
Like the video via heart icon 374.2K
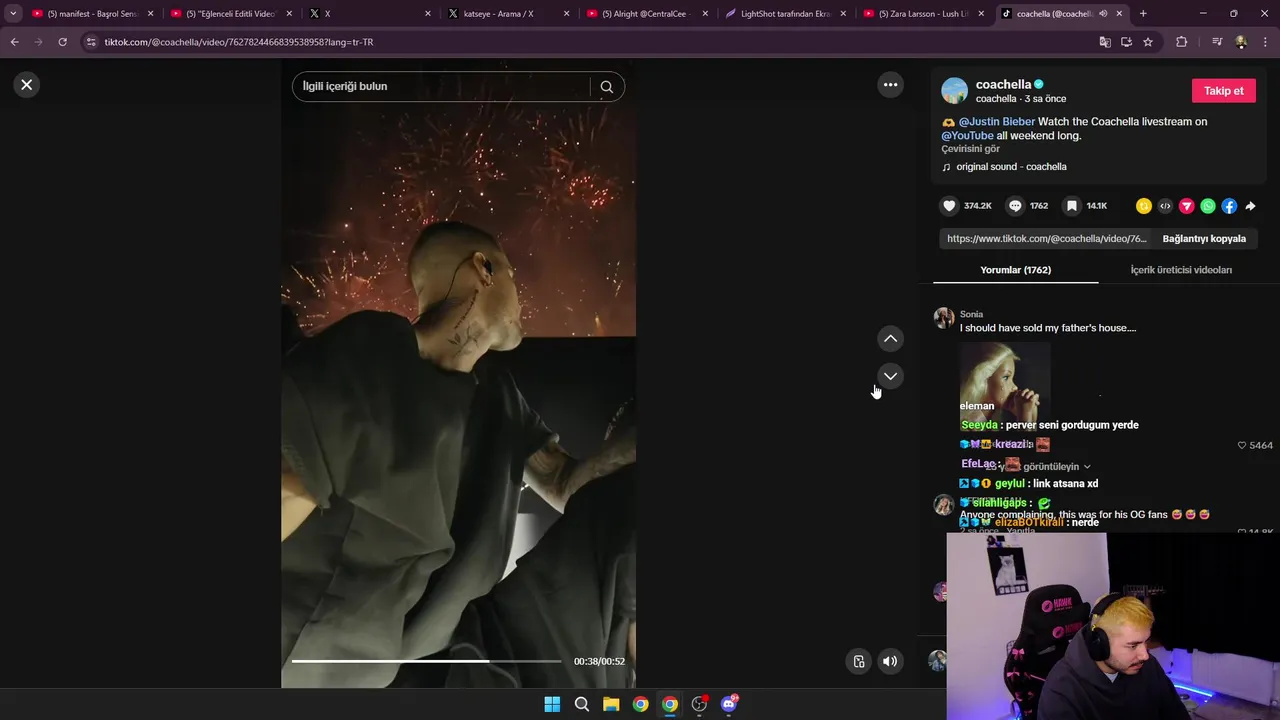click(x=949, y=206)
